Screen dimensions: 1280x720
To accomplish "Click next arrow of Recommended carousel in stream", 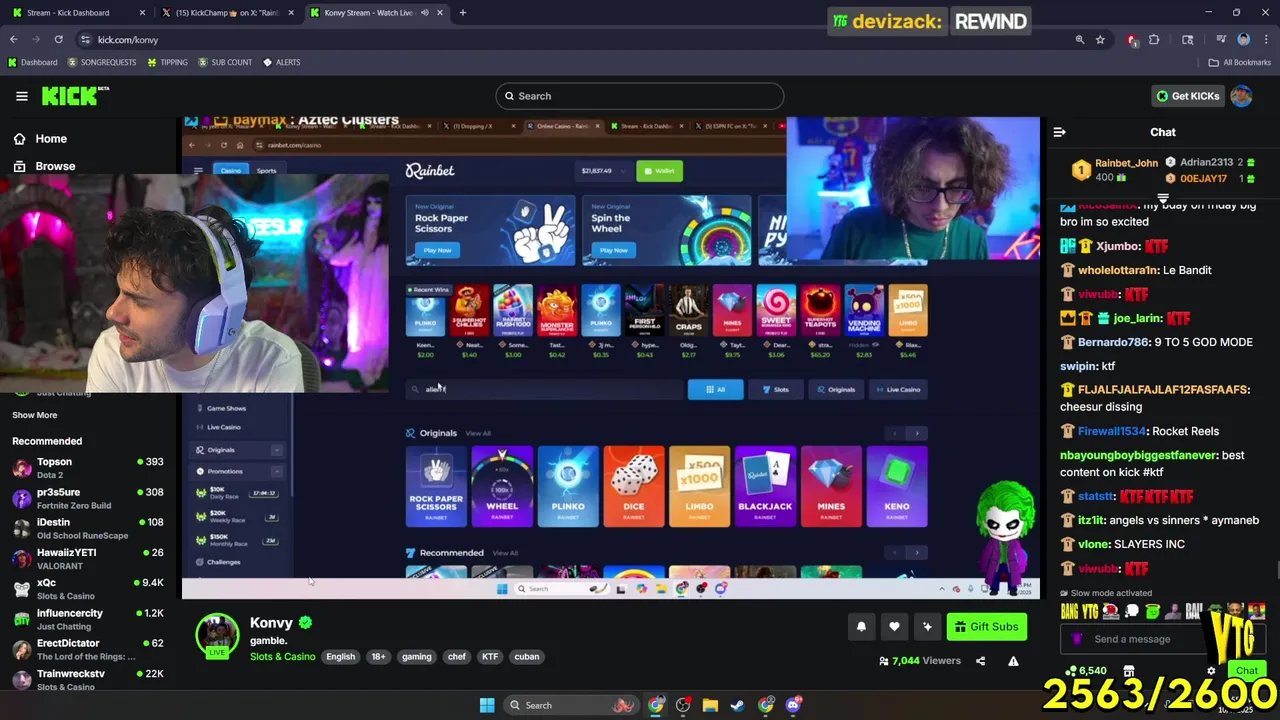I will (917, 552).
